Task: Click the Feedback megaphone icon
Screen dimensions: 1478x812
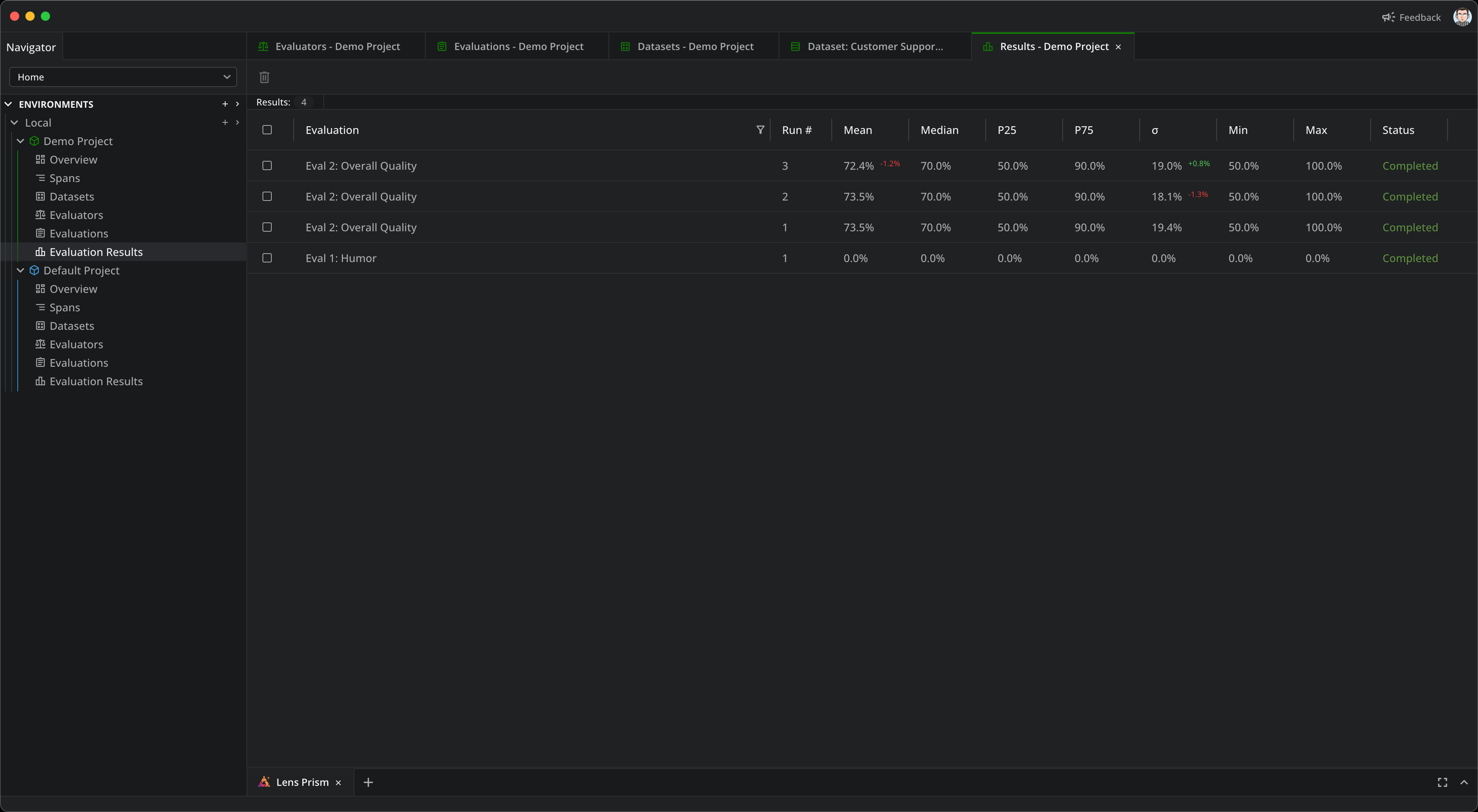Action: pos(1388,17)
